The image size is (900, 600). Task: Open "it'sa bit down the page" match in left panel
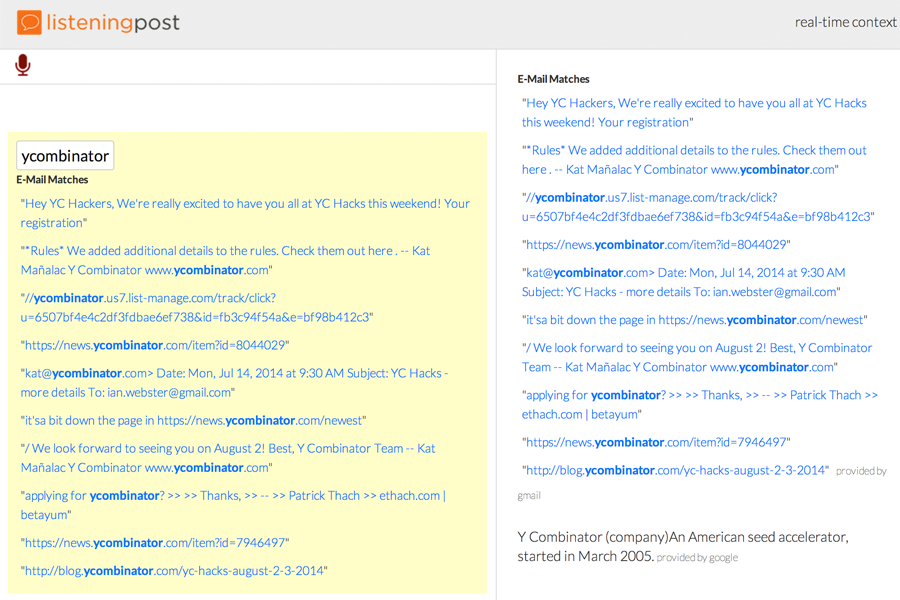(193, 420)
